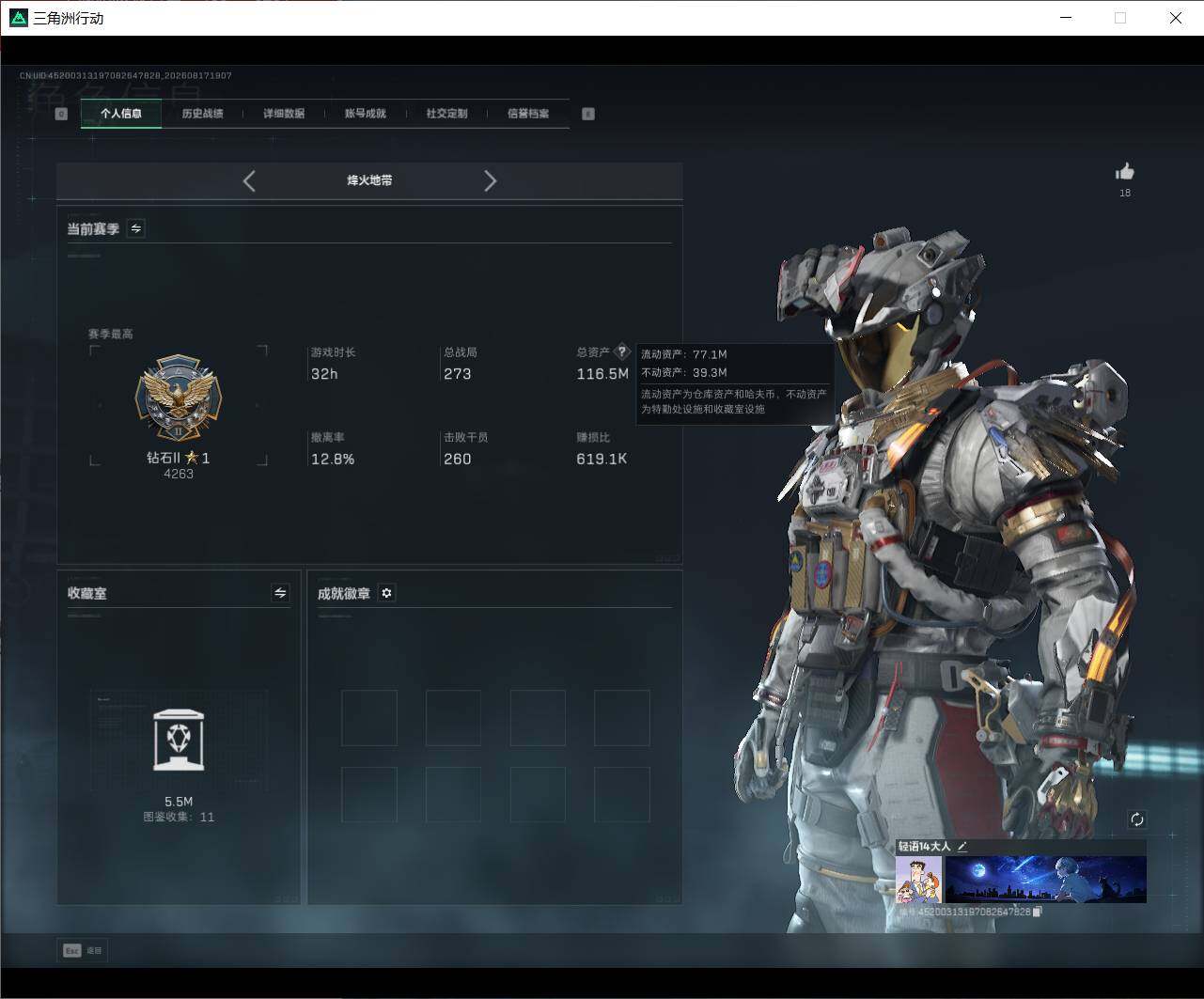This screenshot has height=999, width=1204.
Task: Open the 收藏室 display case icon
Action: (179, 740)
